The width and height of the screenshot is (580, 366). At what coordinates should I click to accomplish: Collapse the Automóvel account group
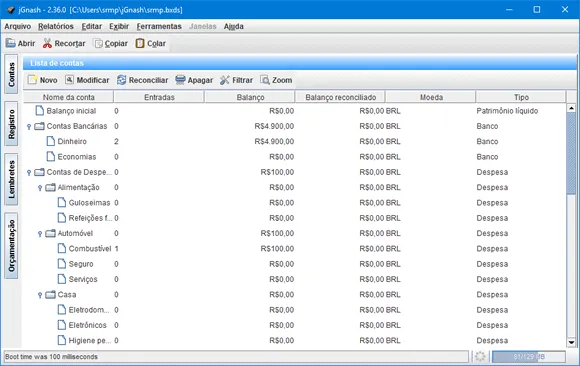tap(40, 234)
